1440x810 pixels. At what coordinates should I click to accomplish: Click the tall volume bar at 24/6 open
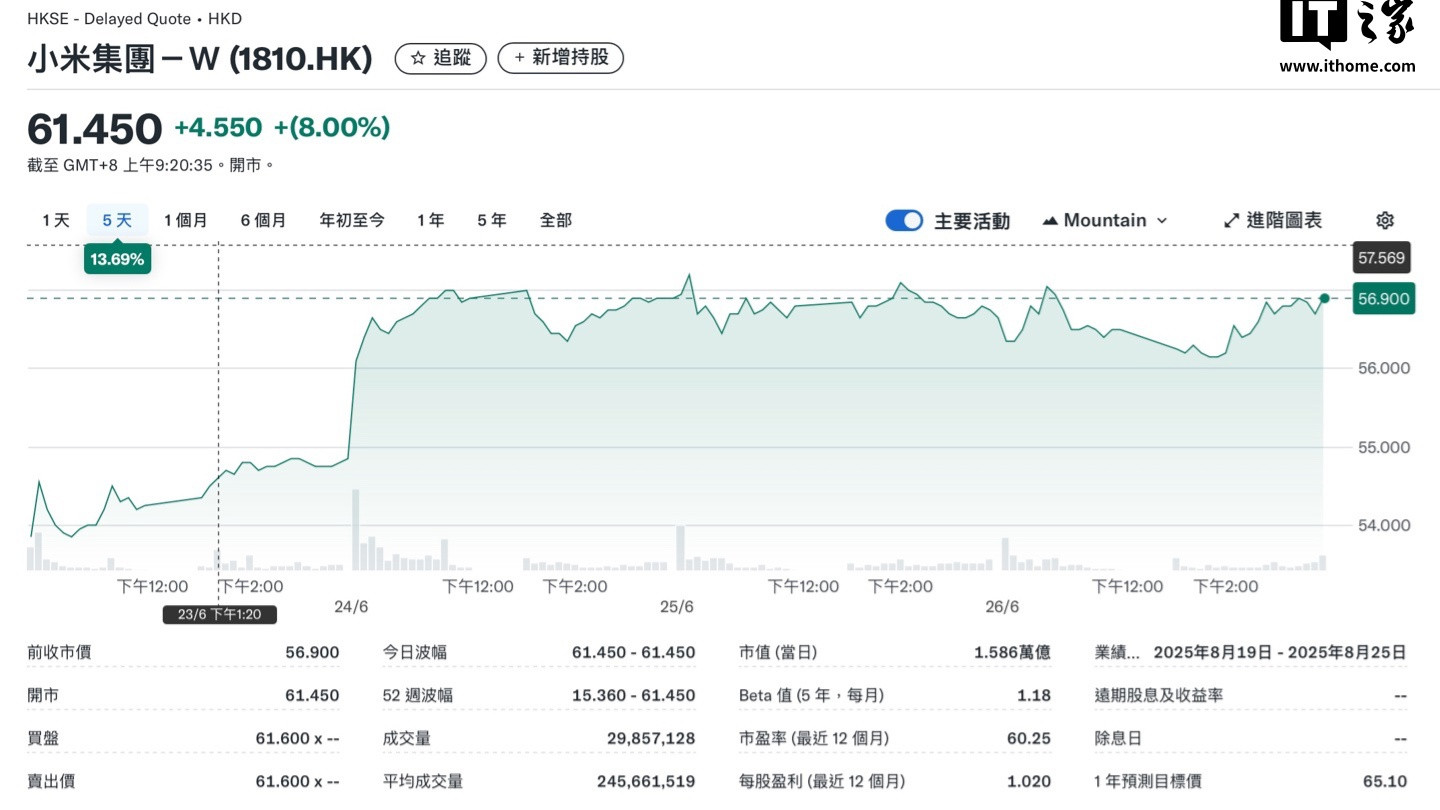coord(356,529)
